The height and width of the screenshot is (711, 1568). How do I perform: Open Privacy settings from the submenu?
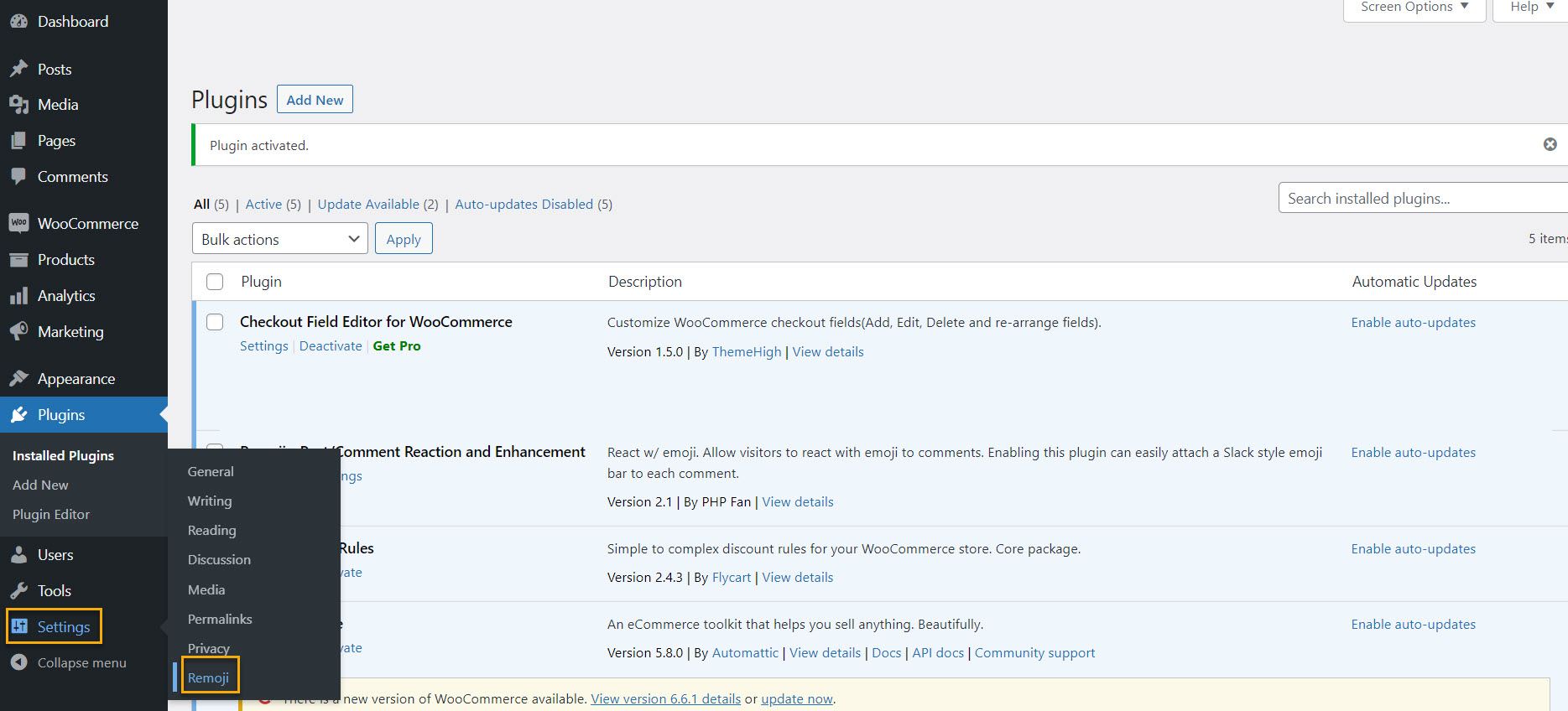(209, 649)
